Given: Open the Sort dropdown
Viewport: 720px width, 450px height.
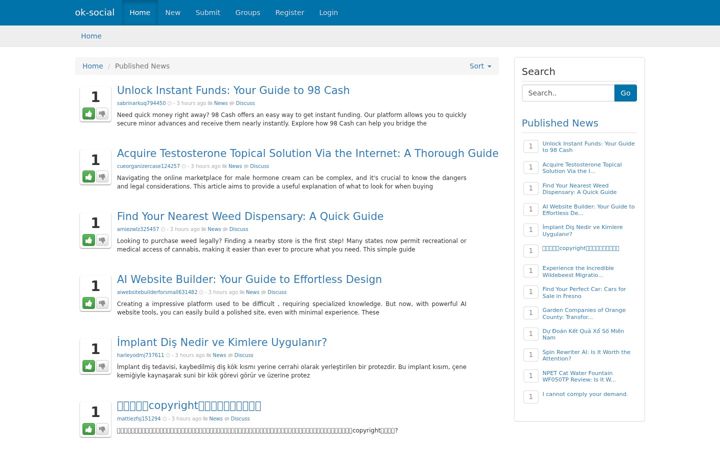Looking at the screenshot, I should tap(480, 66).
